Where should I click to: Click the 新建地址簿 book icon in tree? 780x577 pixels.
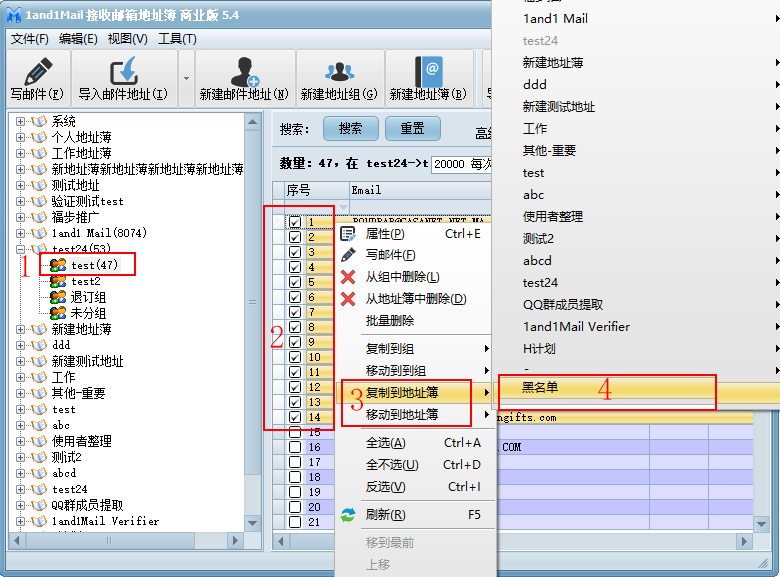39,329
